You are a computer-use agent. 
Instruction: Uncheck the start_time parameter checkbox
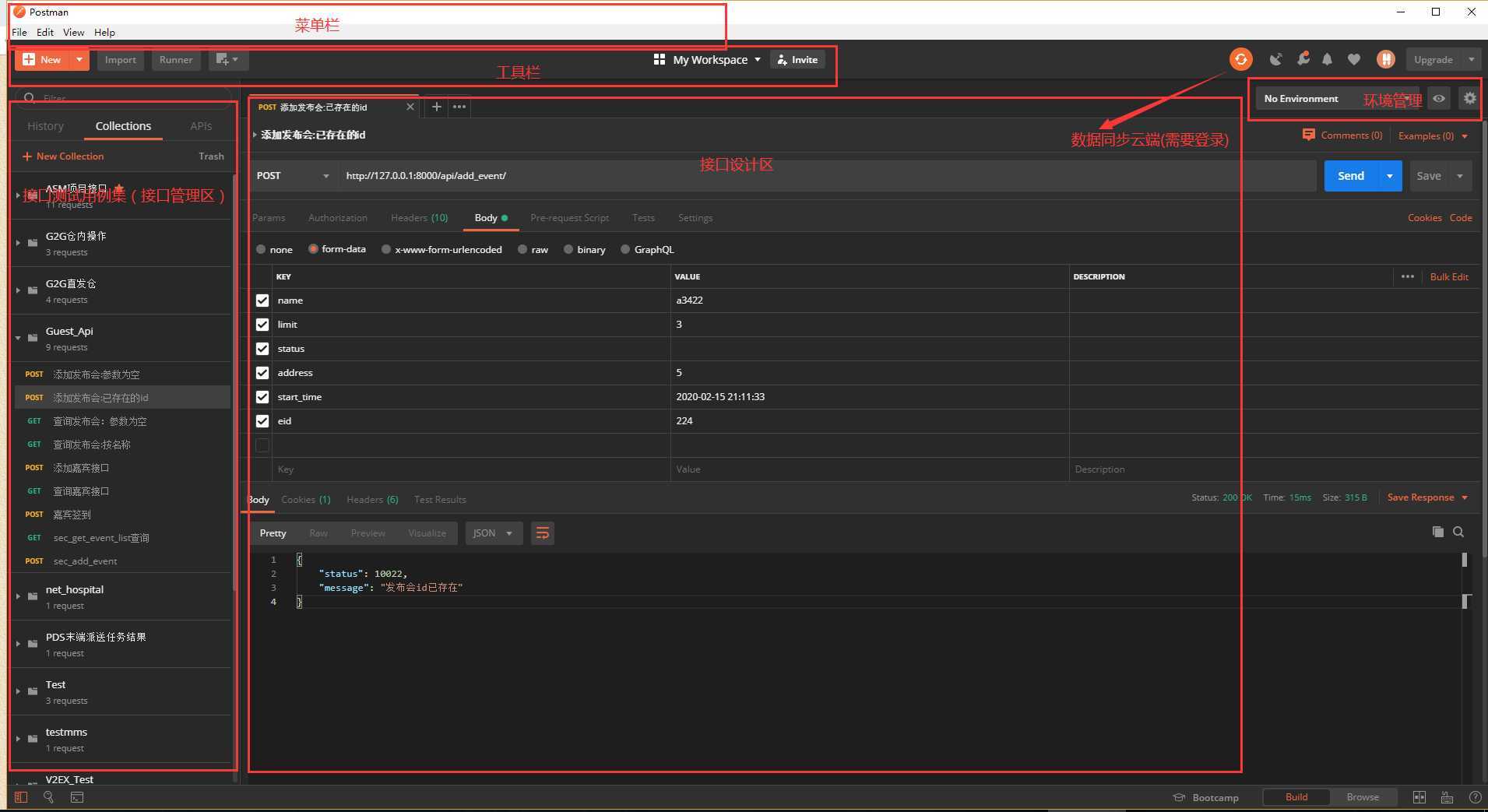pyautogui.click(x=262, y=397)
